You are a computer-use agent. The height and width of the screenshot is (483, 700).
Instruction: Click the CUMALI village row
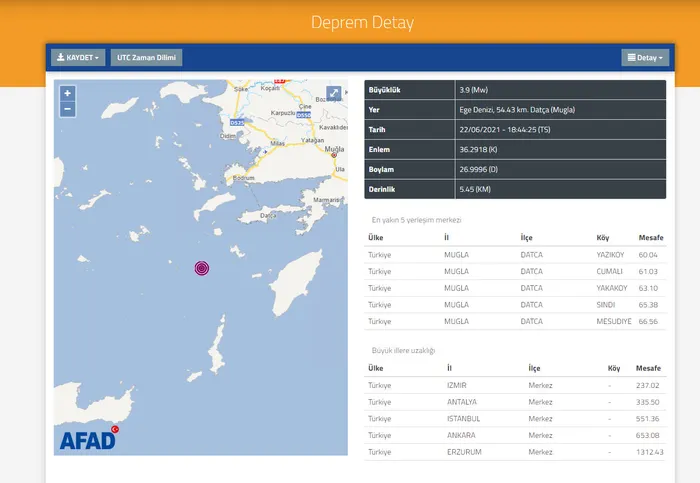[x=515, y=271]
